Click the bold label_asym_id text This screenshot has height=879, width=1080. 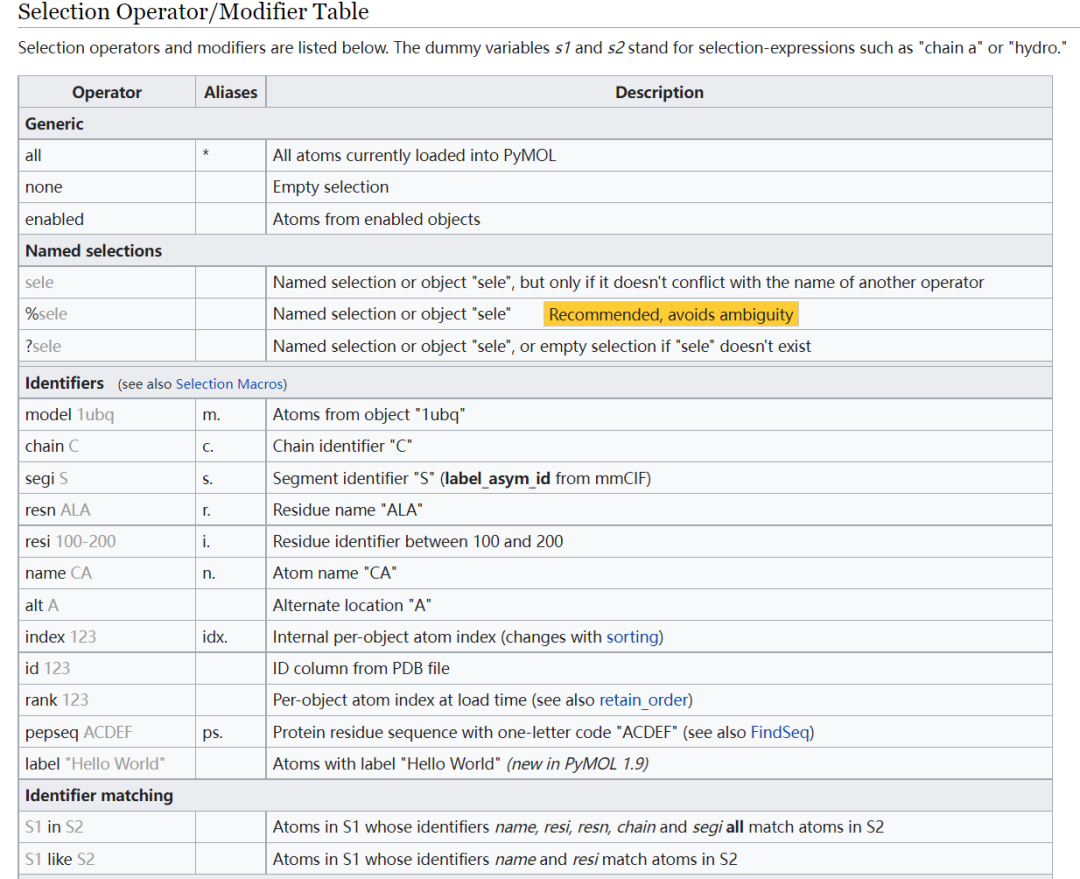click(x=498, y=478)
